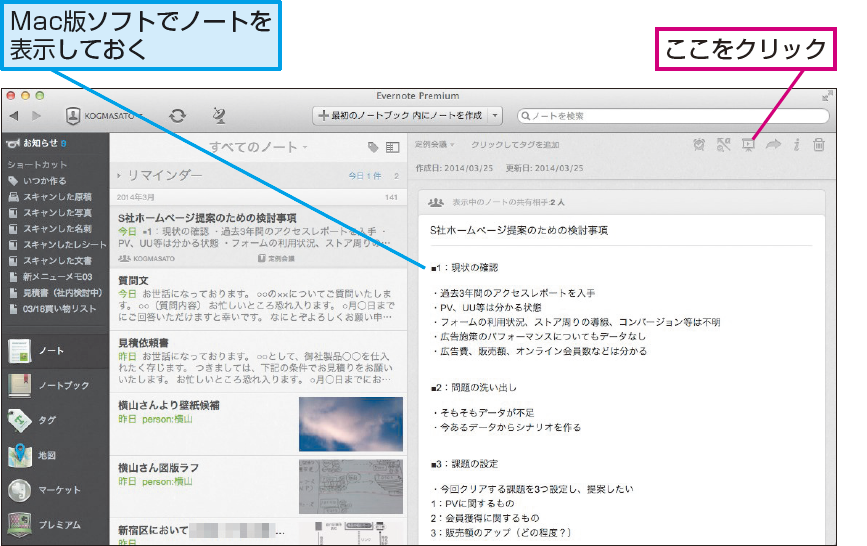Viewport: 867px width, 546px height.
Task: Click the 作成日: 2014/03/25 date
Action: tap(454, 168)
